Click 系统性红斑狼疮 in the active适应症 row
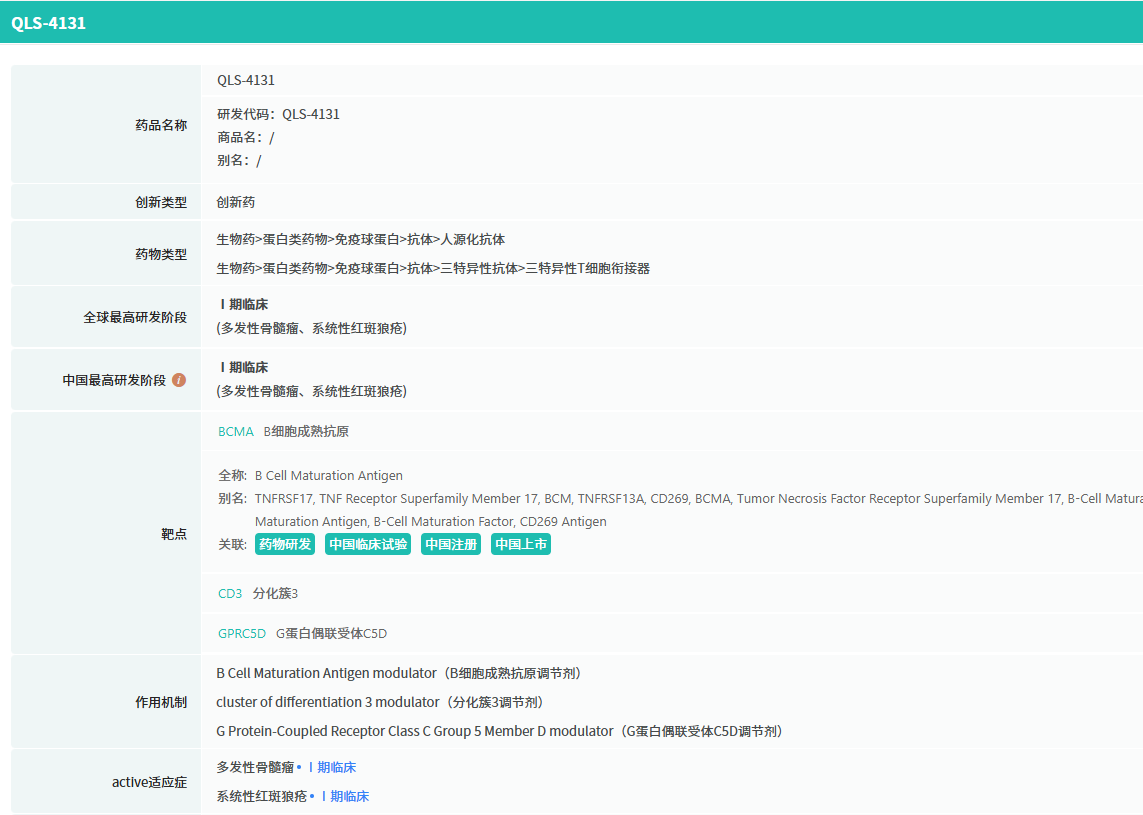1143x815 pixels. point(262,797)
